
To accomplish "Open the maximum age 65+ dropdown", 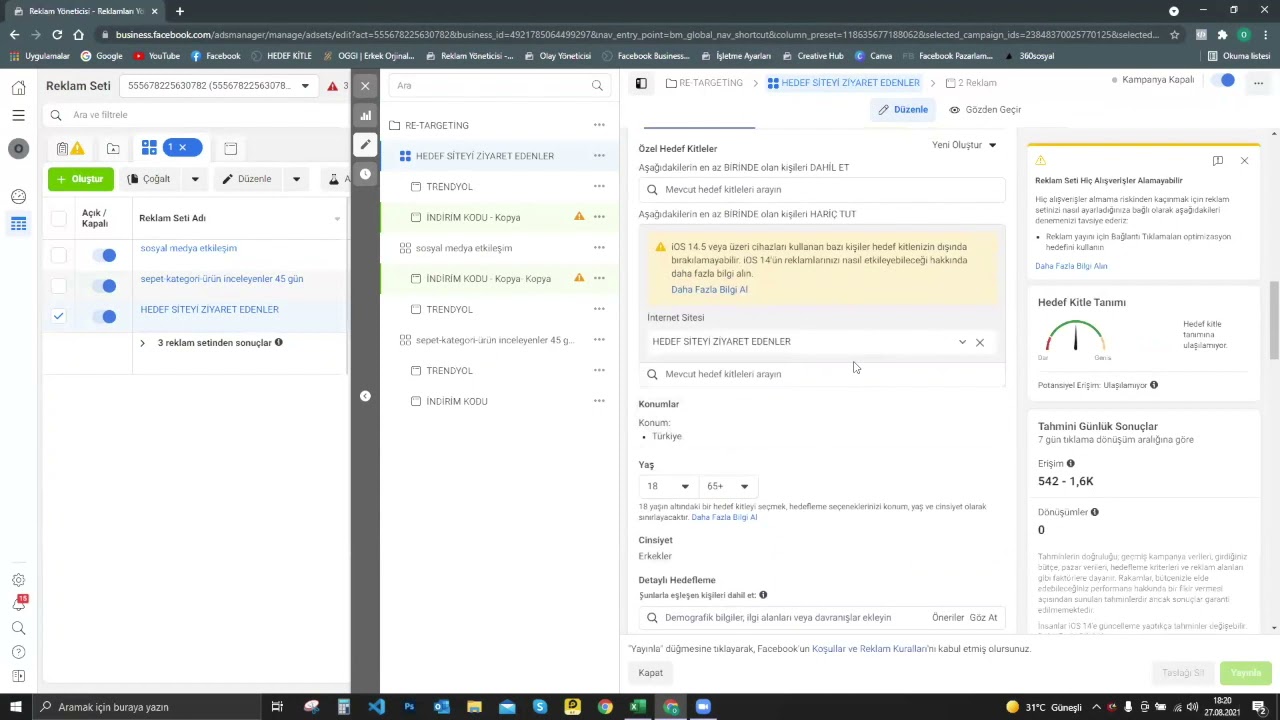I will (728, 487).
